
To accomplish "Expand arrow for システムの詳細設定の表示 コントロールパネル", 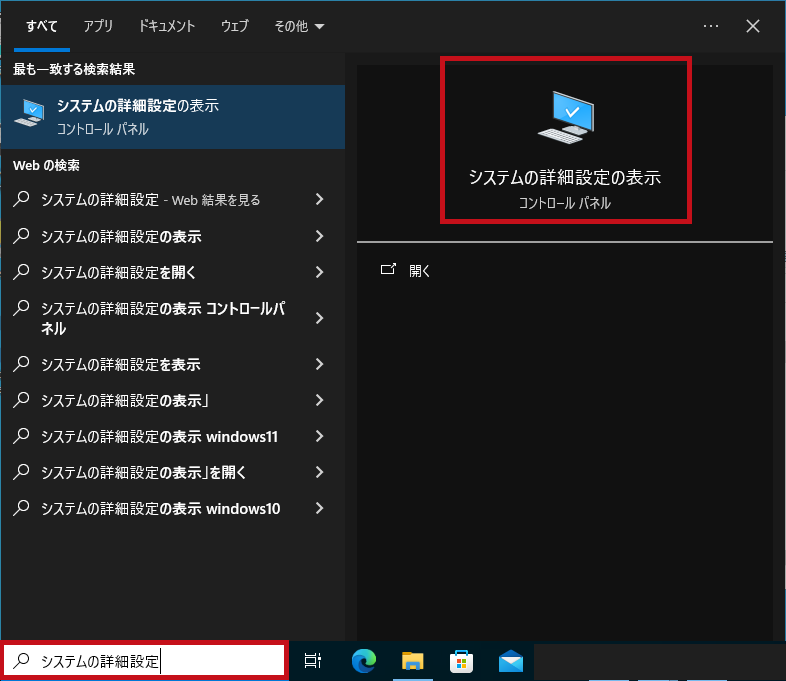I will (x=319, y=318).
